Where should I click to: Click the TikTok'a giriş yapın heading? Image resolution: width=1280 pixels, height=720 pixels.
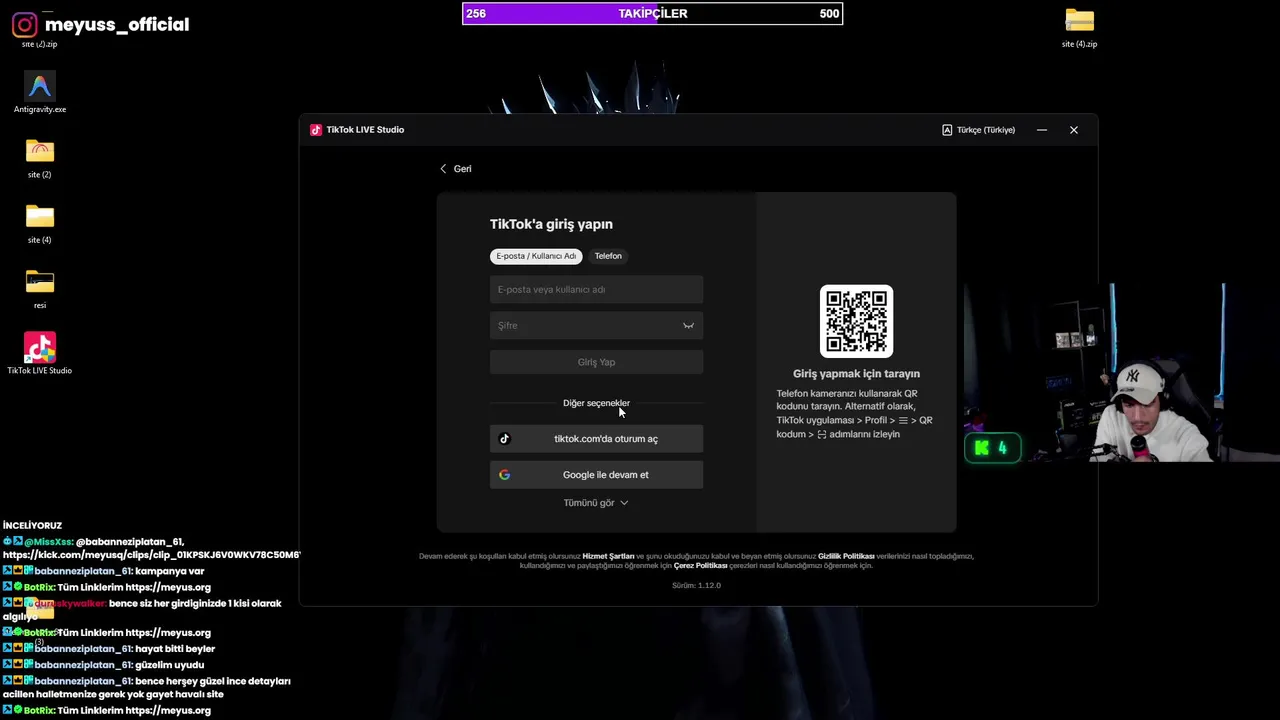(x=551, y=224)
